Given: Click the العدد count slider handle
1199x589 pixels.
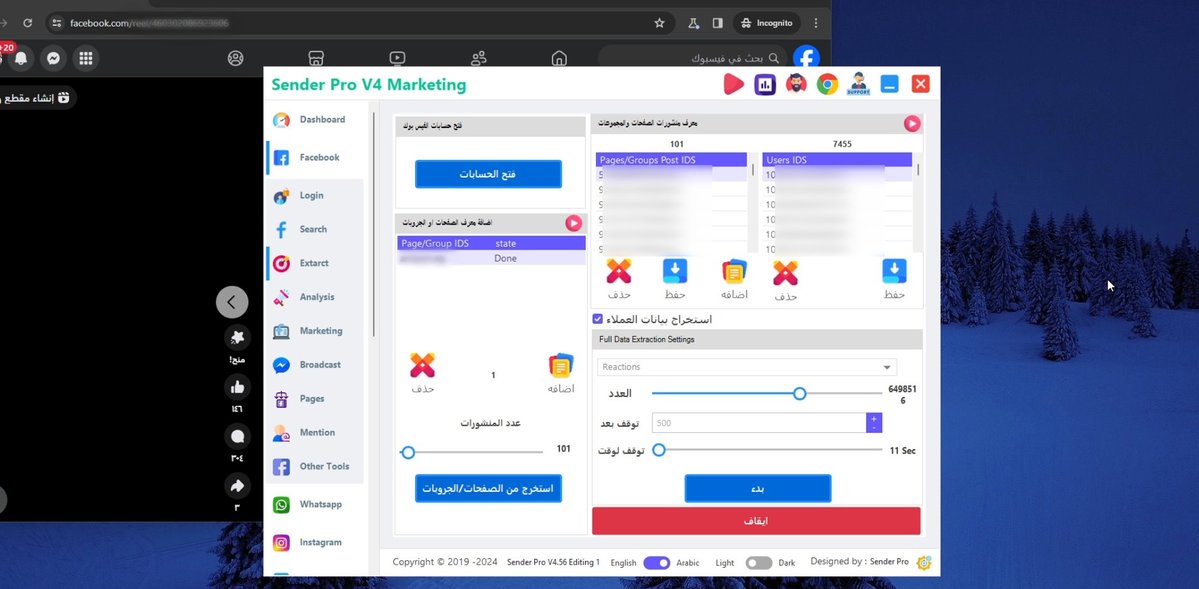Looking at the screenshot, I should (799, 393).
